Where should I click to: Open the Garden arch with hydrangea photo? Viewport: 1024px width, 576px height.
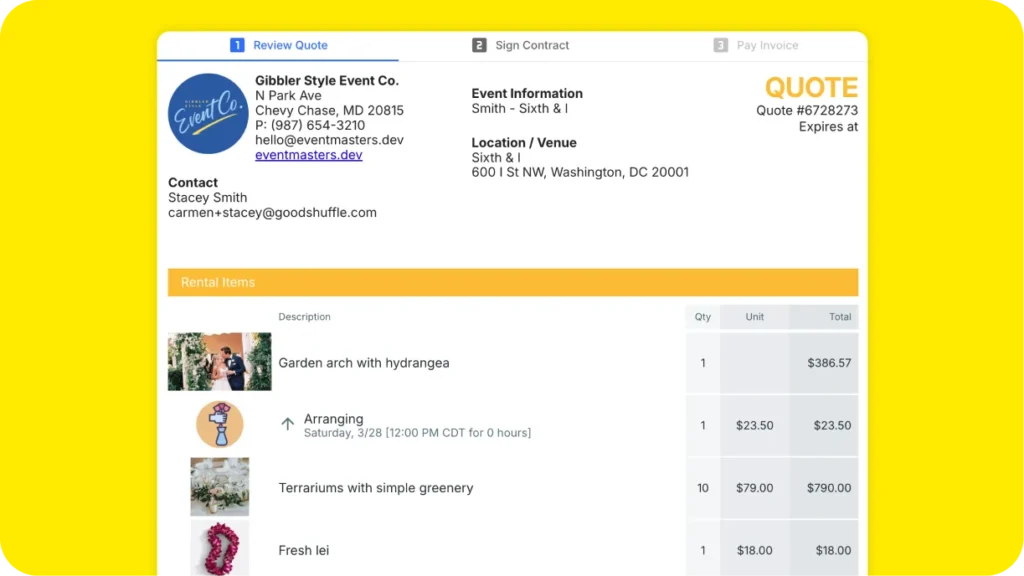pos(219,362)
